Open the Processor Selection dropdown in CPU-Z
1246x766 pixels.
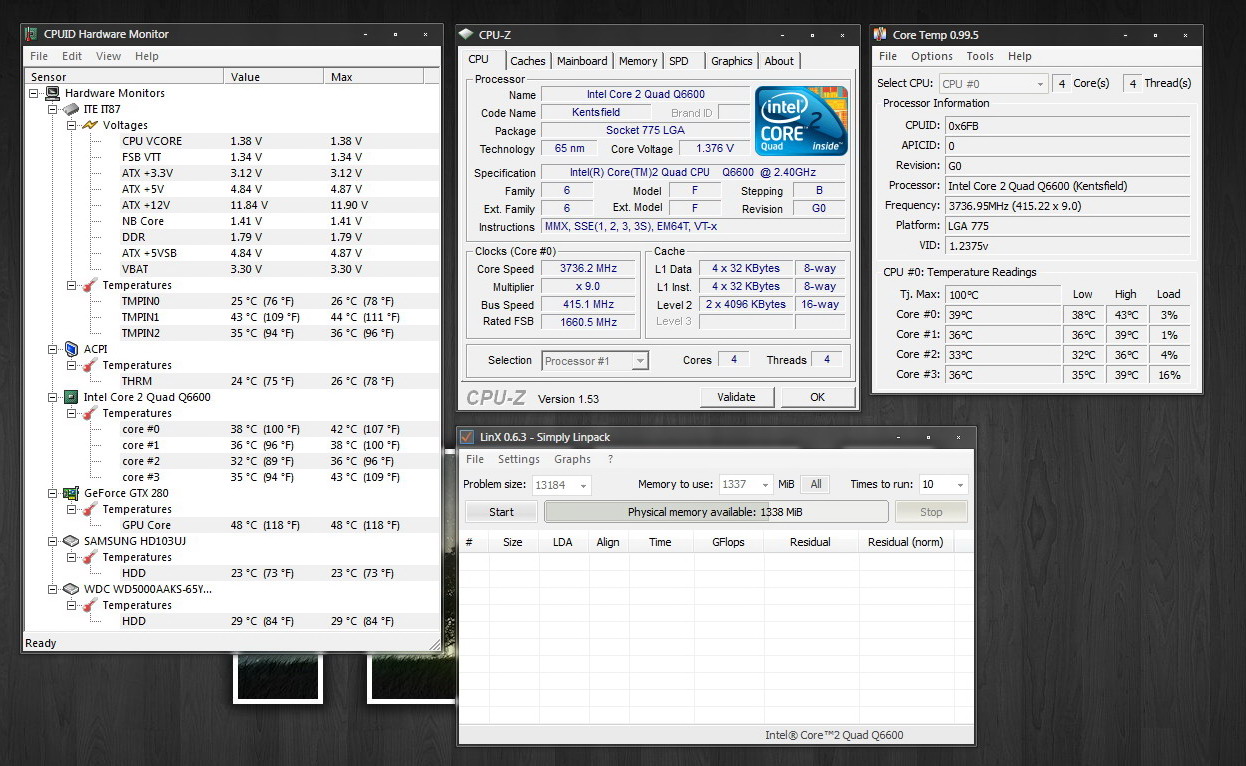[640, 361]
